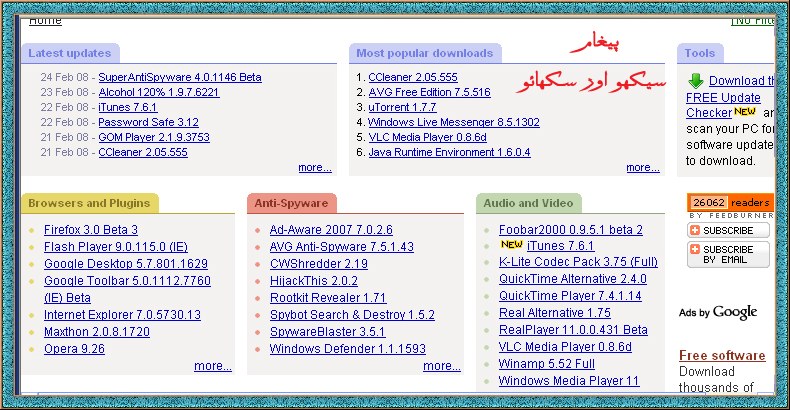This screenshot has height=410, width=790.
Task: Open Internet Explorer 7.0.5730.13 link
Action: coord(122,315)
